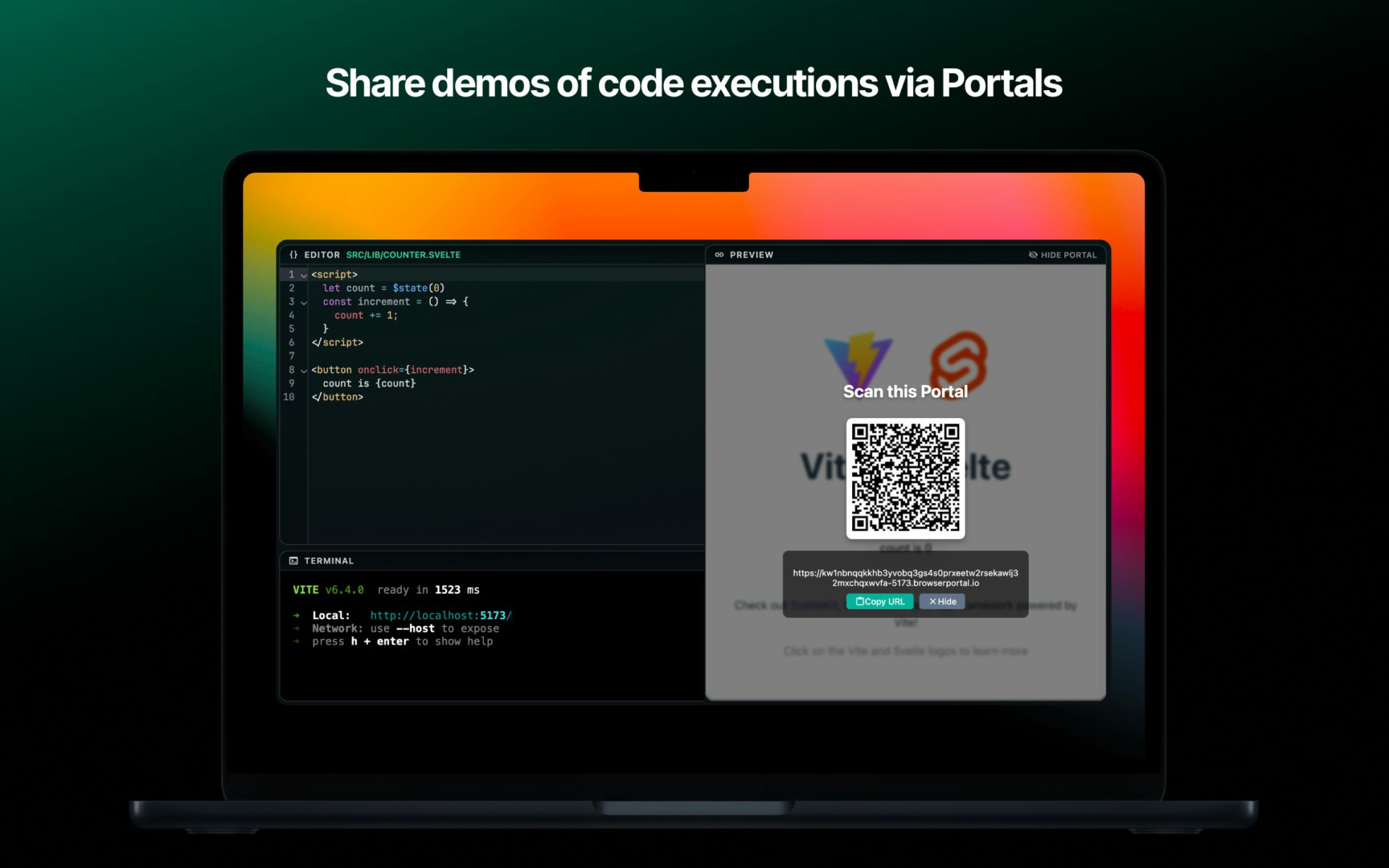The image size is (1389, 868).
Task: Switch focus to the TERMINAL panel header
Action: click(328, 560)
